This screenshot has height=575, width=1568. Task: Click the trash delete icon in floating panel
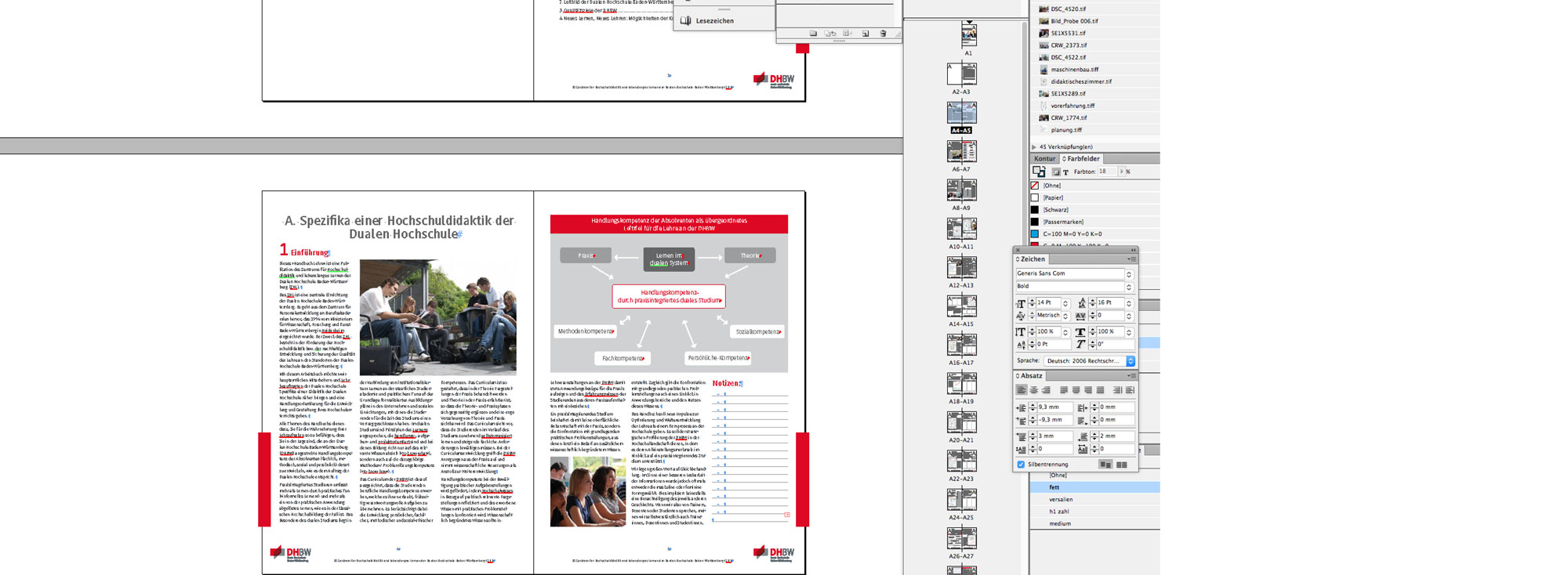point(883,34)
